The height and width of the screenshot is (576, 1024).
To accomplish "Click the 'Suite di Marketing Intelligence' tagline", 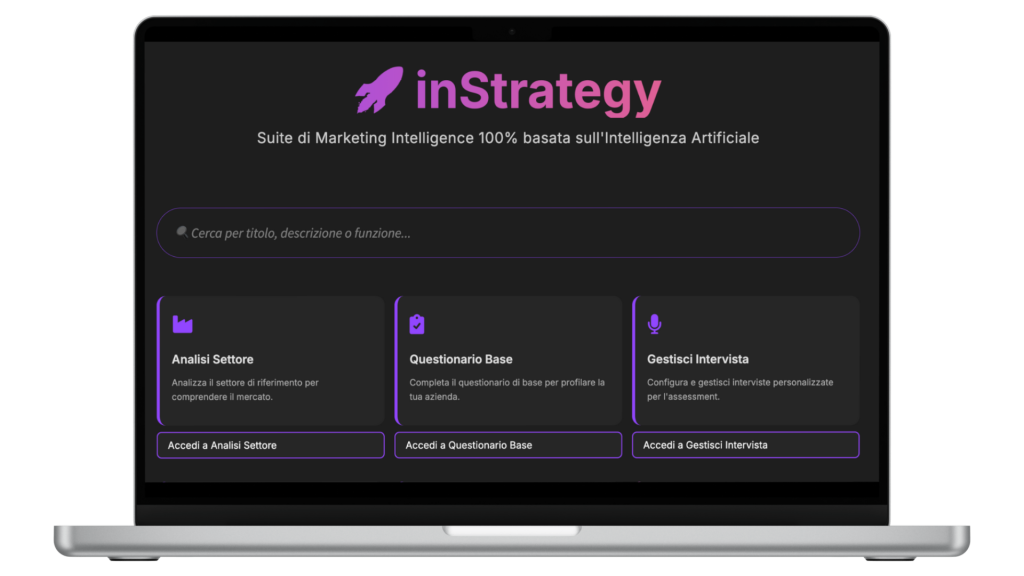I will point(508,138).
